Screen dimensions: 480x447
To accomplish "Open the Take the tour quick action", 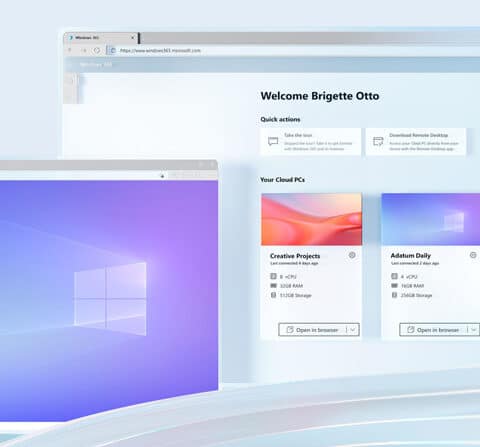I will pos(310,142).
